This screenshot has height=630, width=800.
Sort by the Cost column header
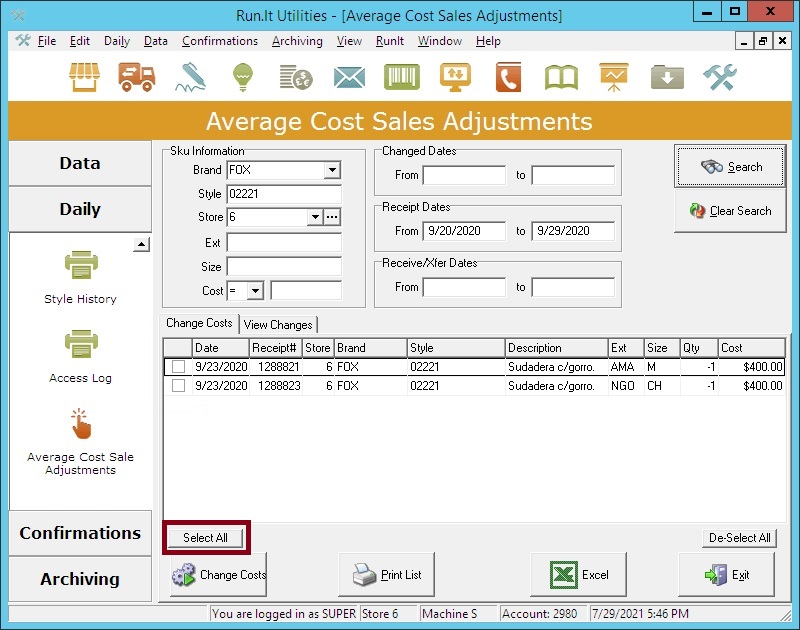point(751,348)
